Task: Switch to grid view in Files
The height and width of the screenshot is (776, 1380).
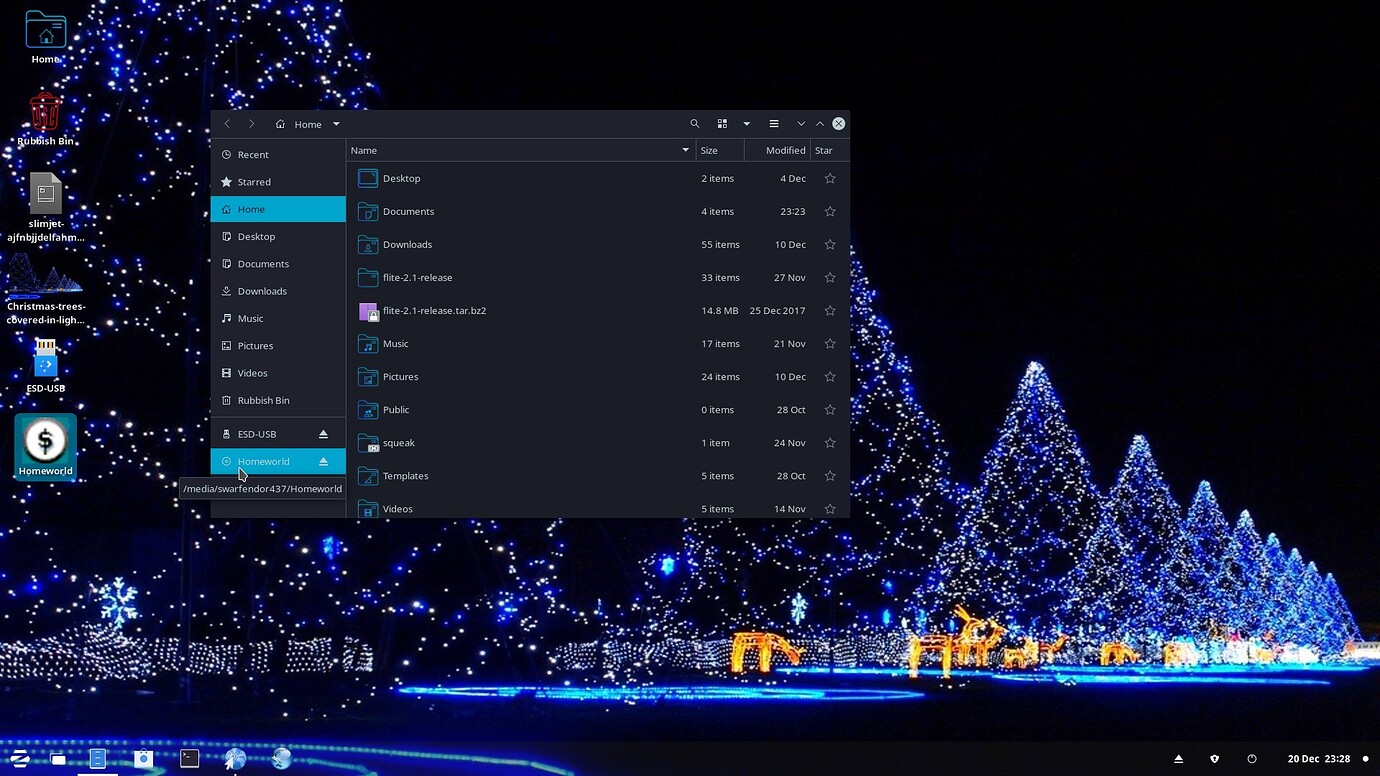Action: pos(722,123)
